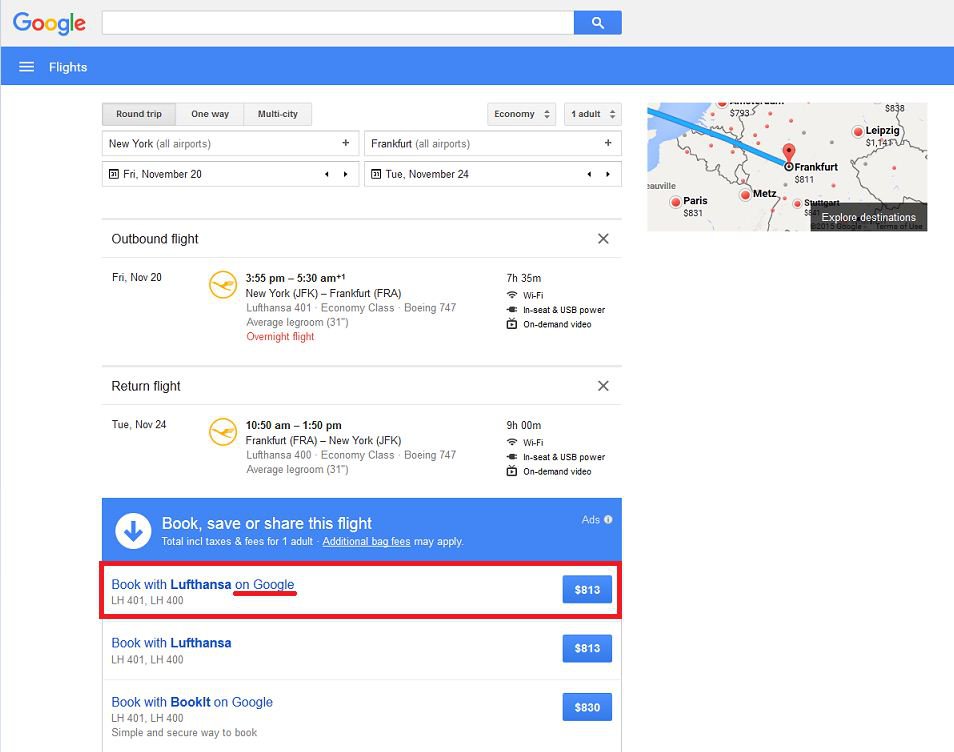
Task: Close the Outbound flight panel
Action: [603, 239]
